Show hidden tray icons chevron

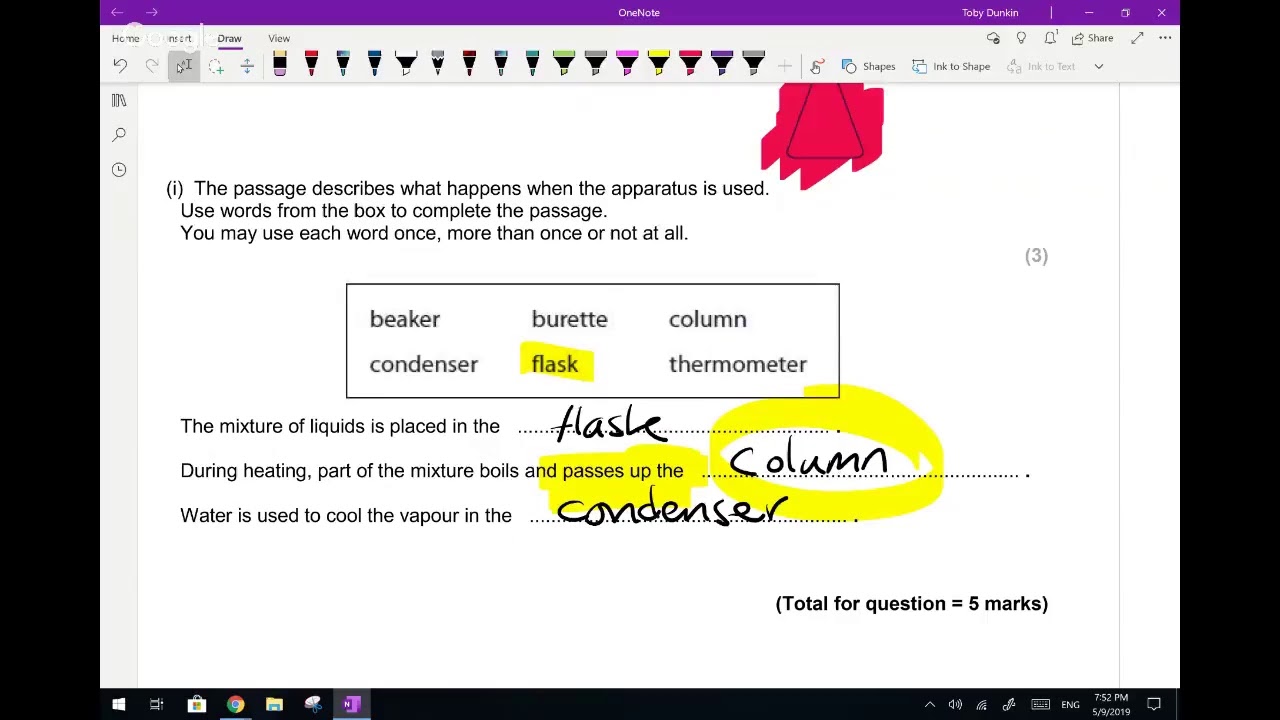[929, 704]
